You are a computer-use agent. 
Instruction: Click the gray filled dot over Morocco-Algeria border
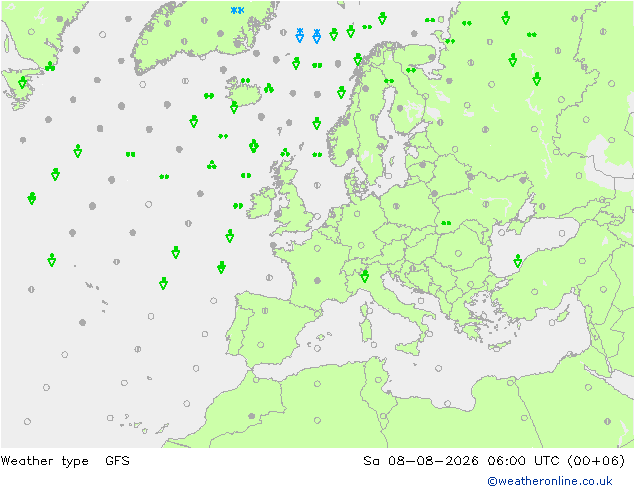[251, 416]
